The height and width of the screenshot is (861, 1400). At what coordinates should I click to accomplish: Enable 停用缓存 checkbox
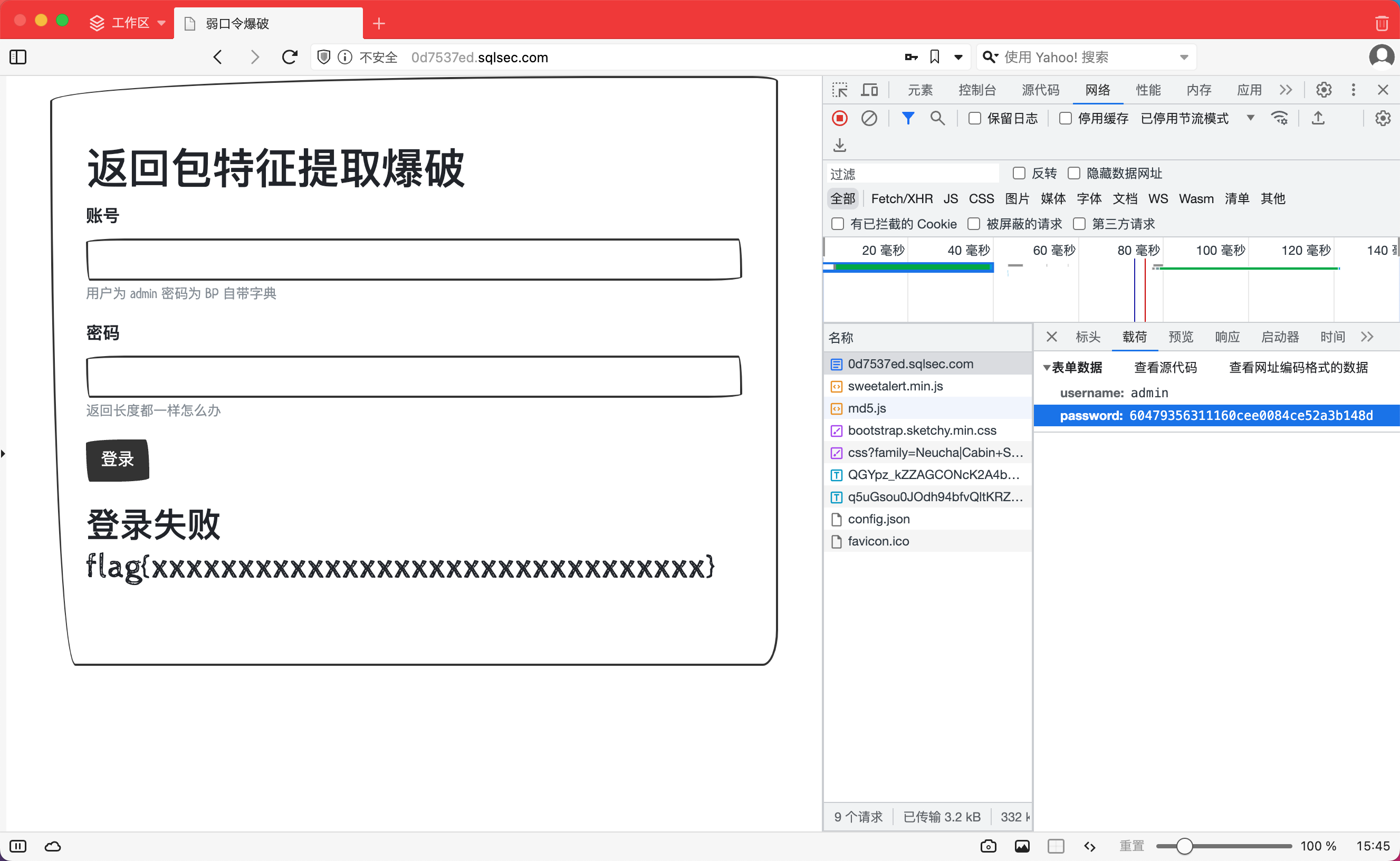pyautogui.click(x=1065, y=119)
